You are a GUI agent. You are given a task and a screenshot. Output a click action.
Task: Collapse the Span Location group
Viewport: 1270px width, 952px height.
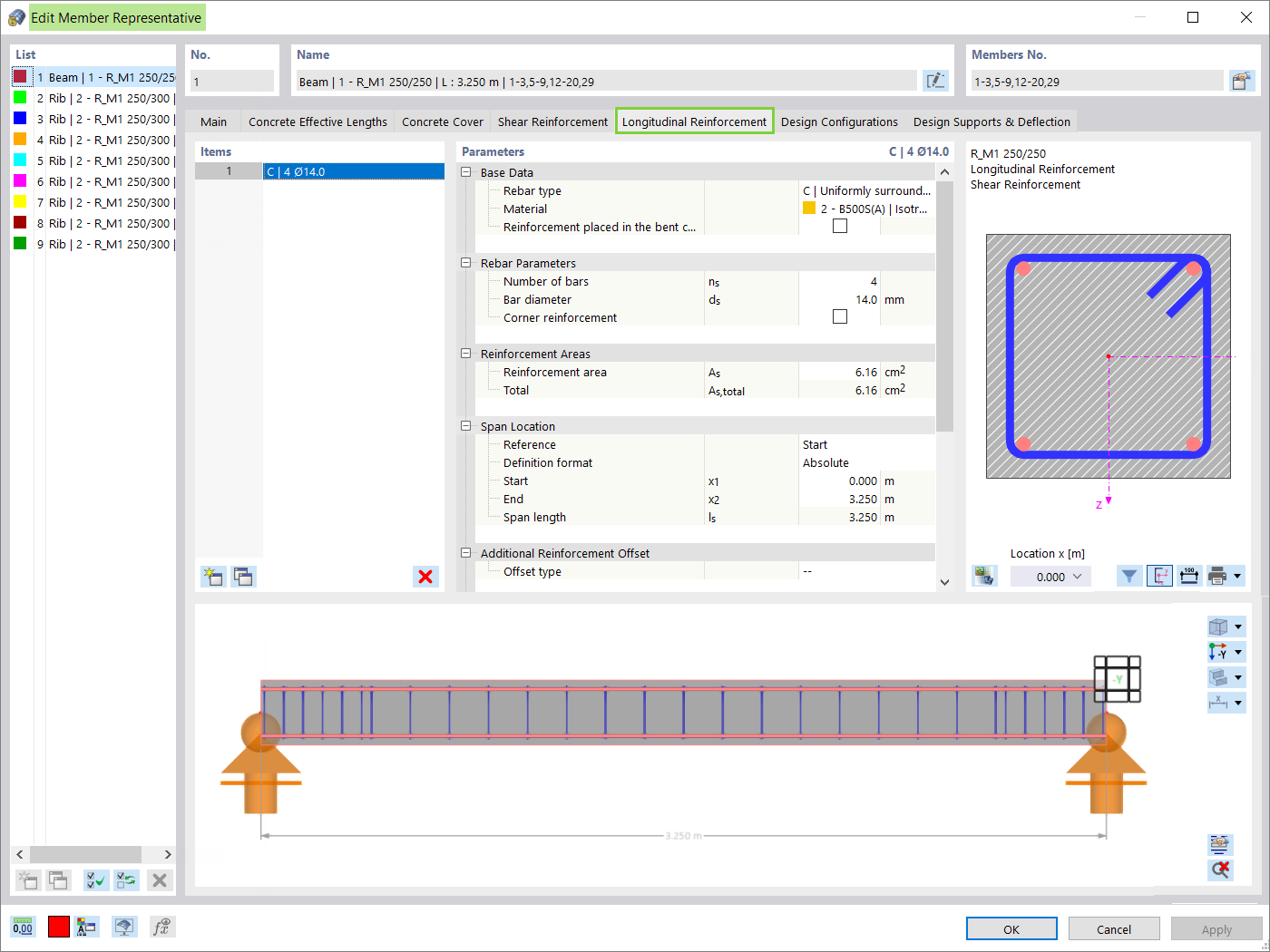(x=466, y=426)
